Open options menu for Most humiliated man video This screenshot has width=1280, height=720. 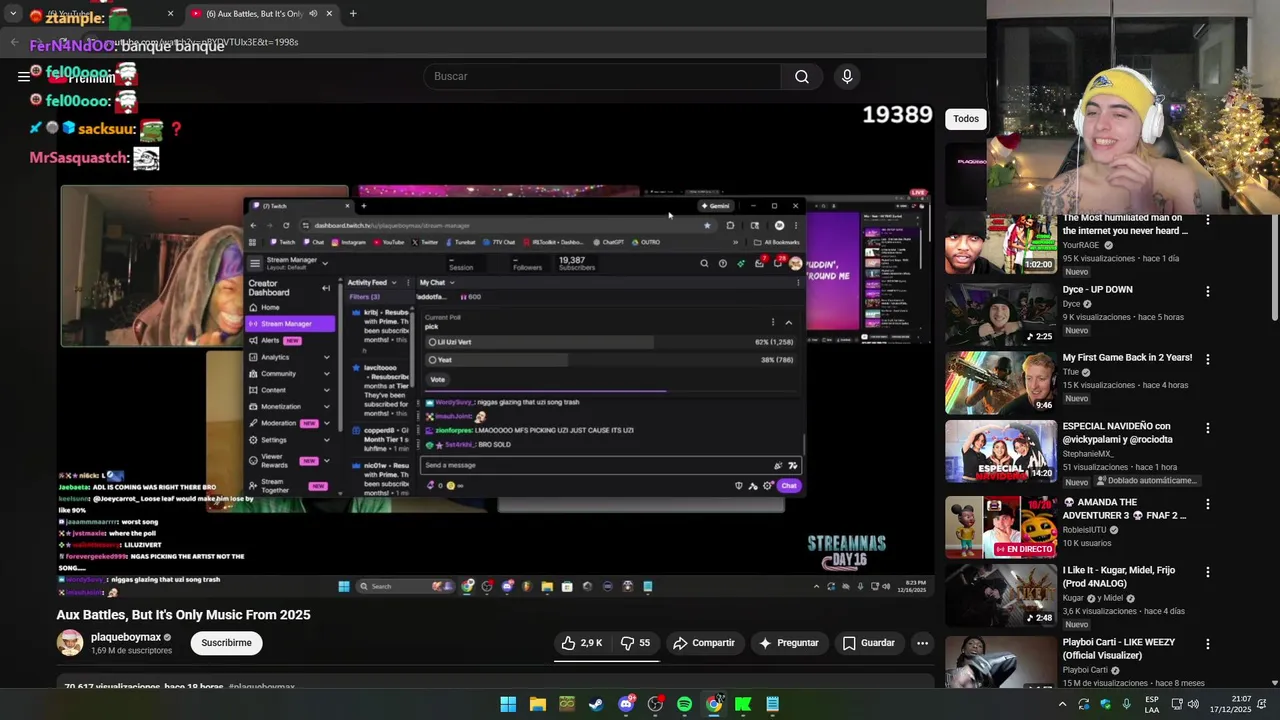1207,220
